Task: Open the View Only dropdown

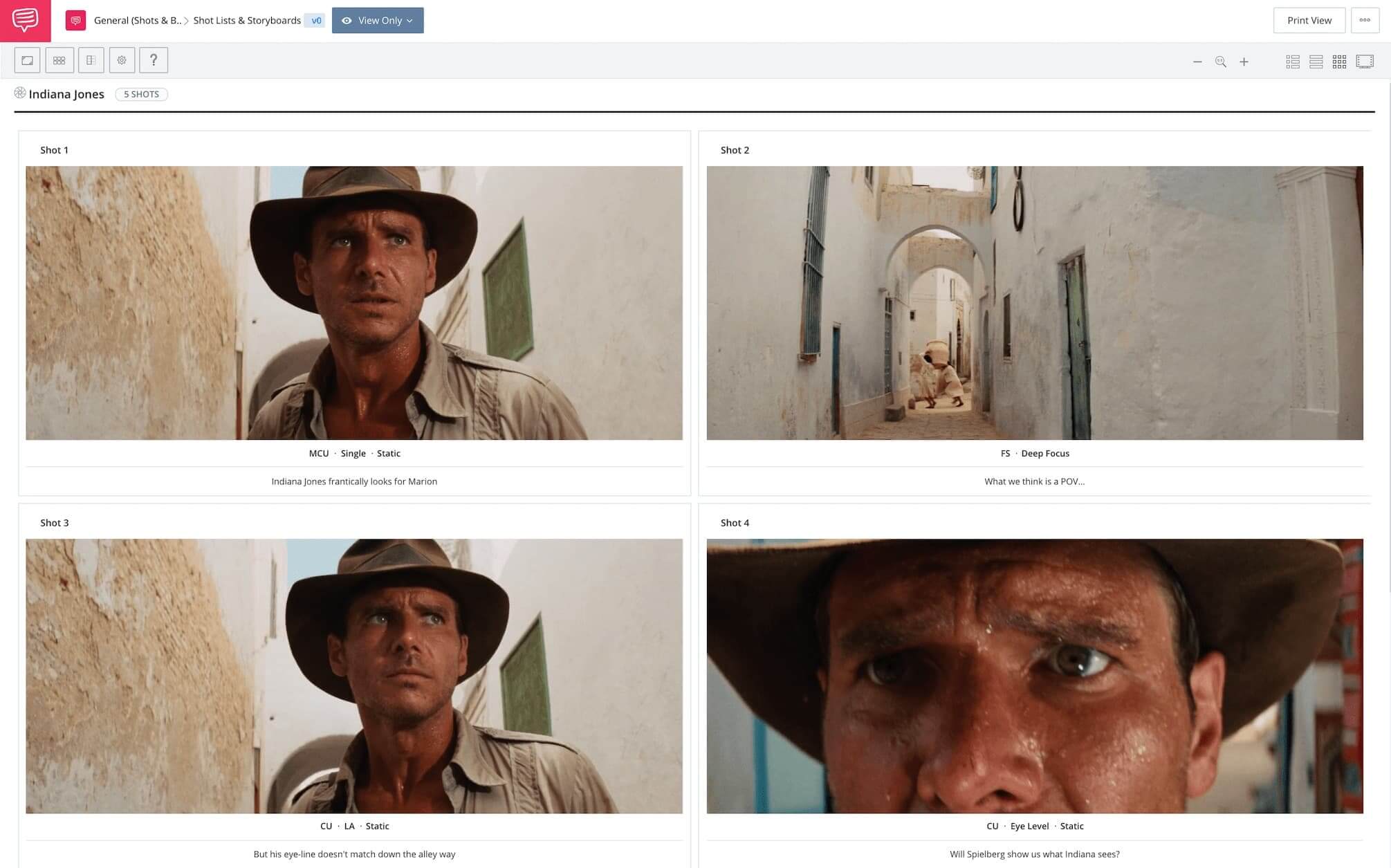Action: click(378, 20)
